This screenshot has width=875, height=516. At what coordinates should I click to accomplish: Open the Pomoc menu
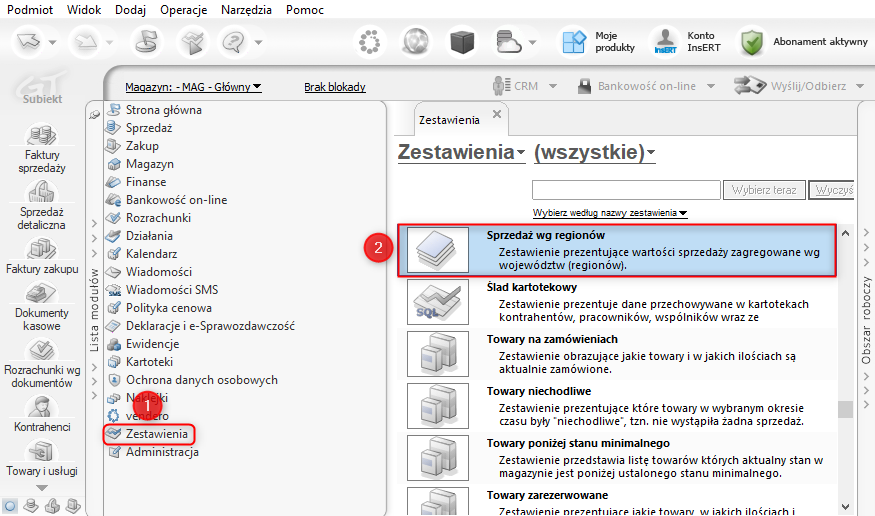(305, 9)
